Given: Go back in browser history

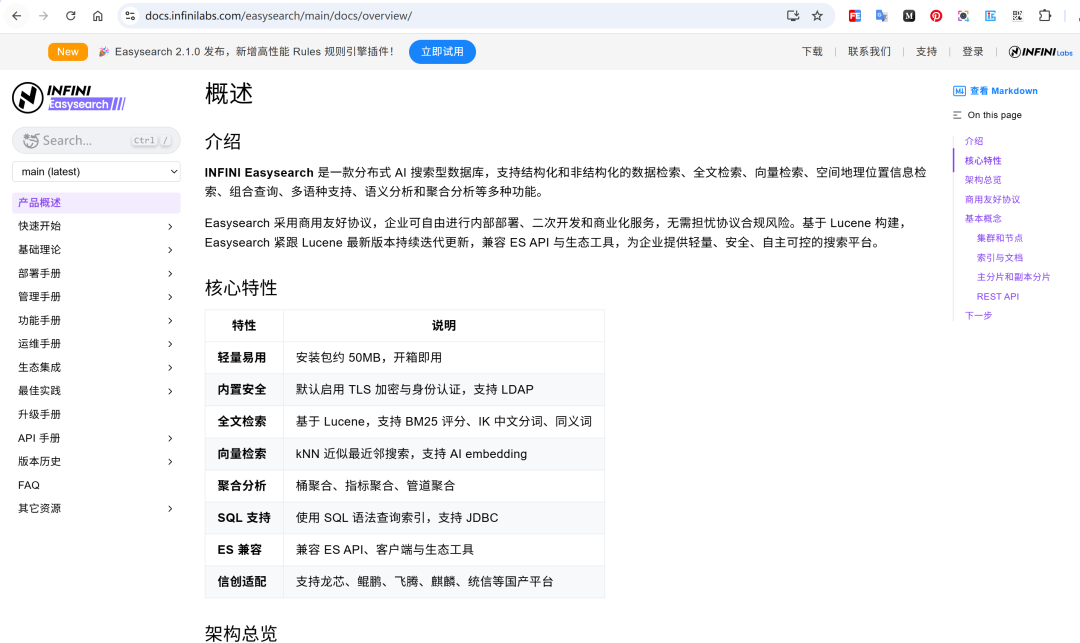Looking at the screenshot, I should pyautogui.click(x=17, y=16).
